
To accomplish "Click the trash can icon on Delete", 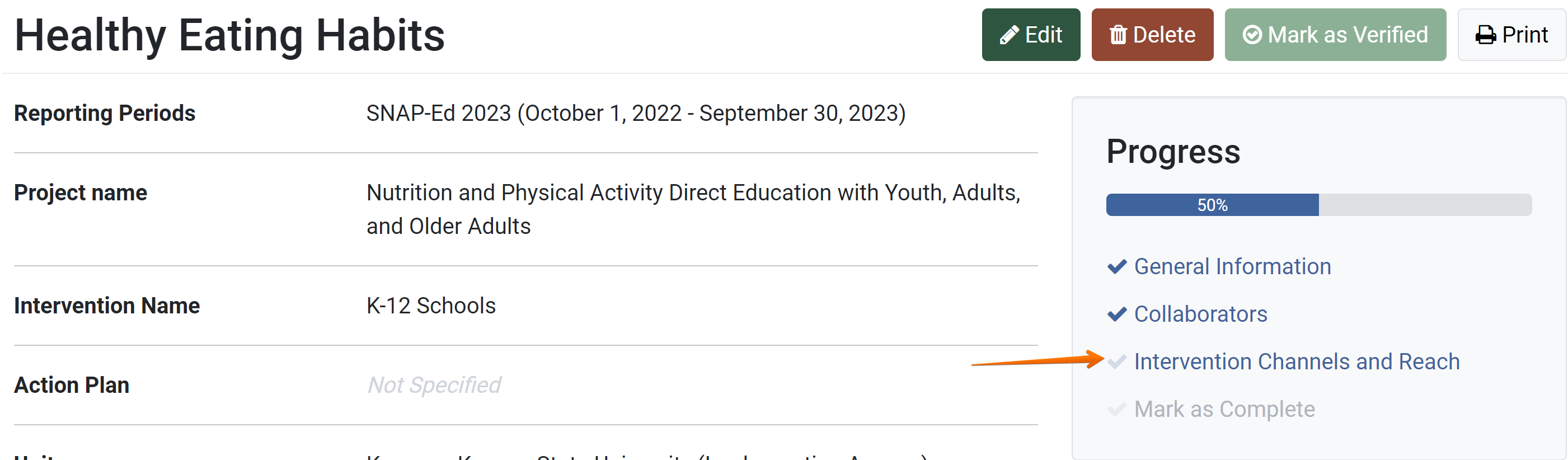I will (x=1118, y=35).
